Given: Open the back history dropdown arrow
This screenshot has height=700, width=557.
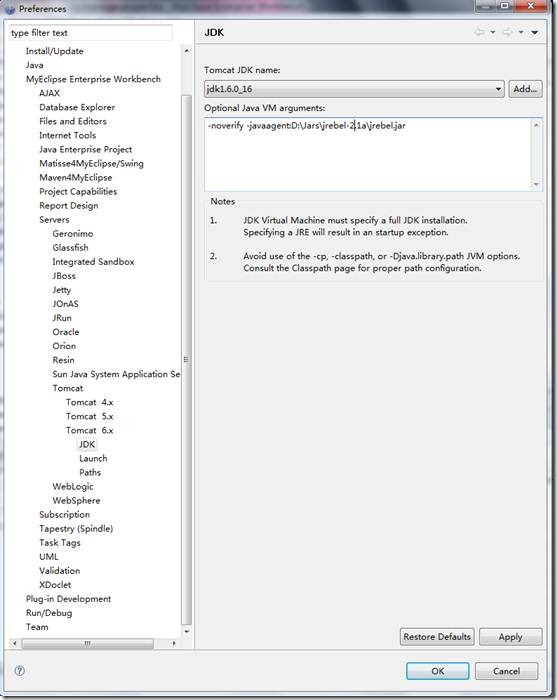Looking at the screenshot, I should click(493, 32).
